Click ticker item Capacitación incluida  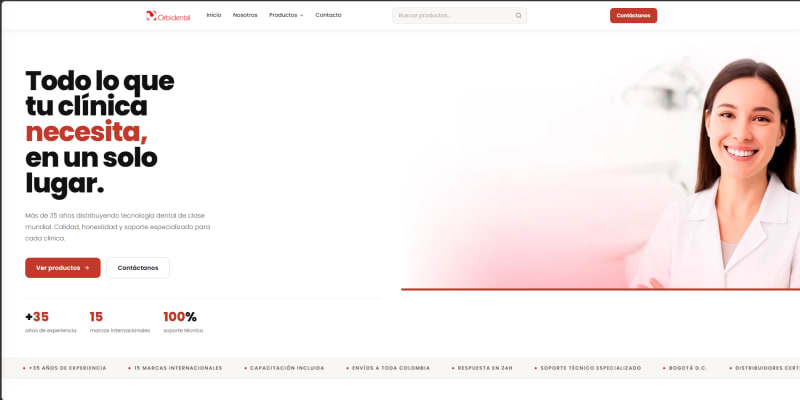click(x=284, y=368)
